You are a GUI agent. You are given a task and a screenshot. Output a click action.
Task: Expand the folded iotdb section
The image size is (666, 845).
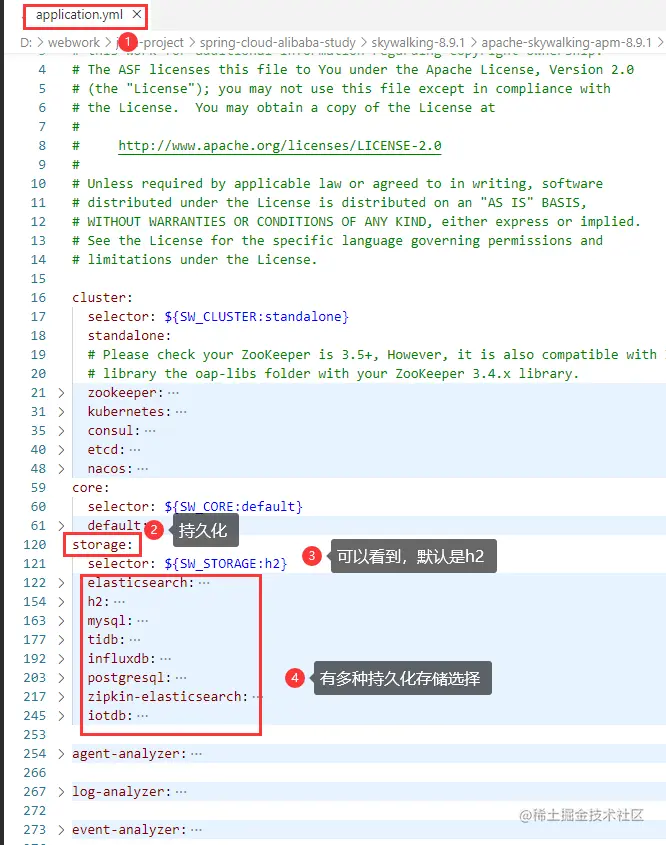coord(61,716)
